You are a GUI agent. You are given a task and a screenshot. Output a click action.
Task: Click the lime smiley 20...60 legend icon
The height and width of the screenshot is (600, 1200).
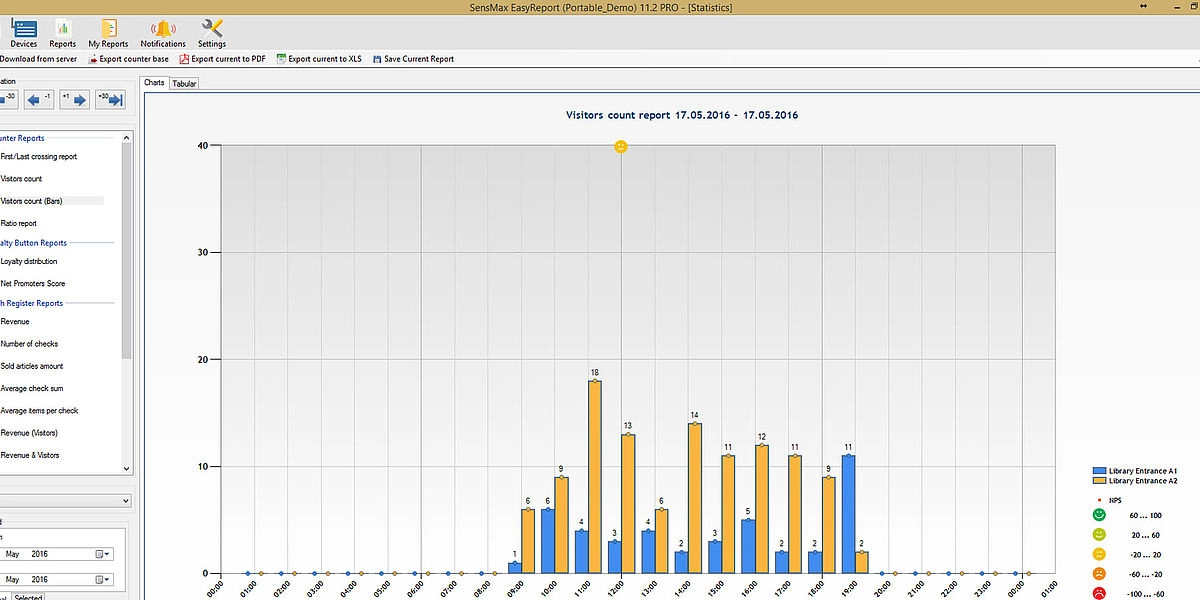point(1100,534)
